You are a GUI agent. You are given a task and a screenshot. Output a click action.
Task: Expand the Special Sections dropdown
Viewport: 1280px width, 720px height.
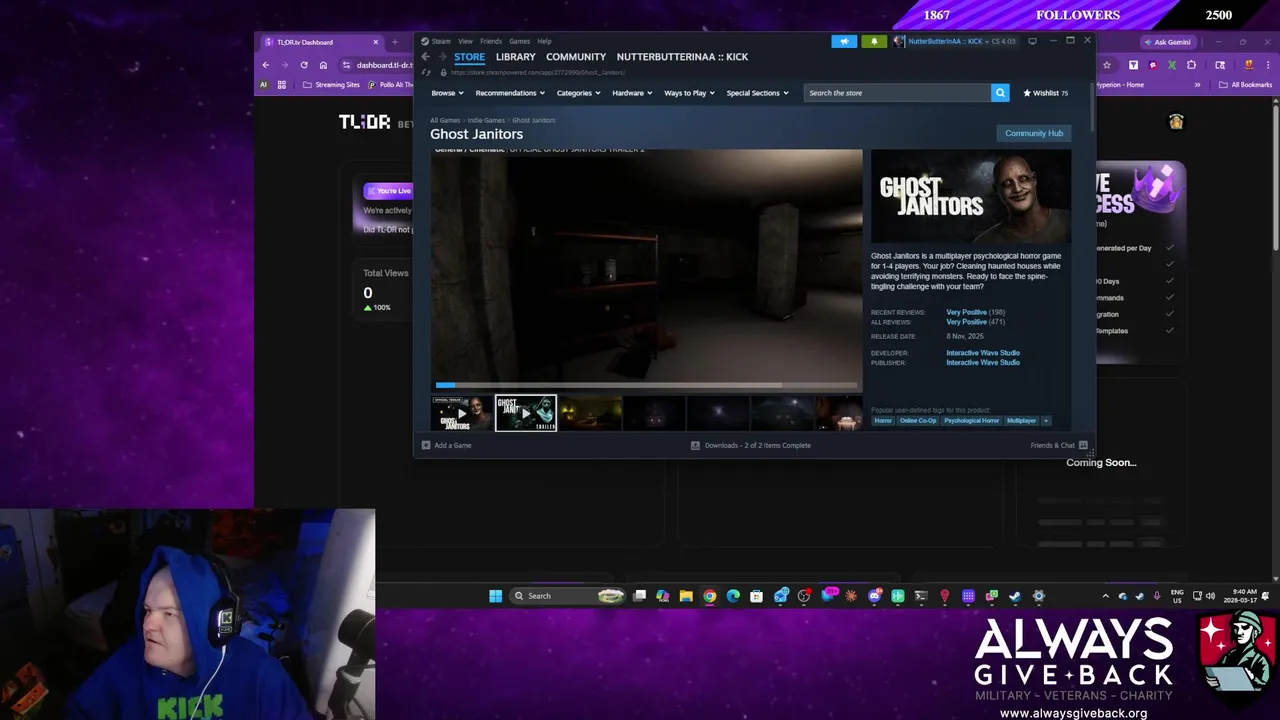[757, 93]
